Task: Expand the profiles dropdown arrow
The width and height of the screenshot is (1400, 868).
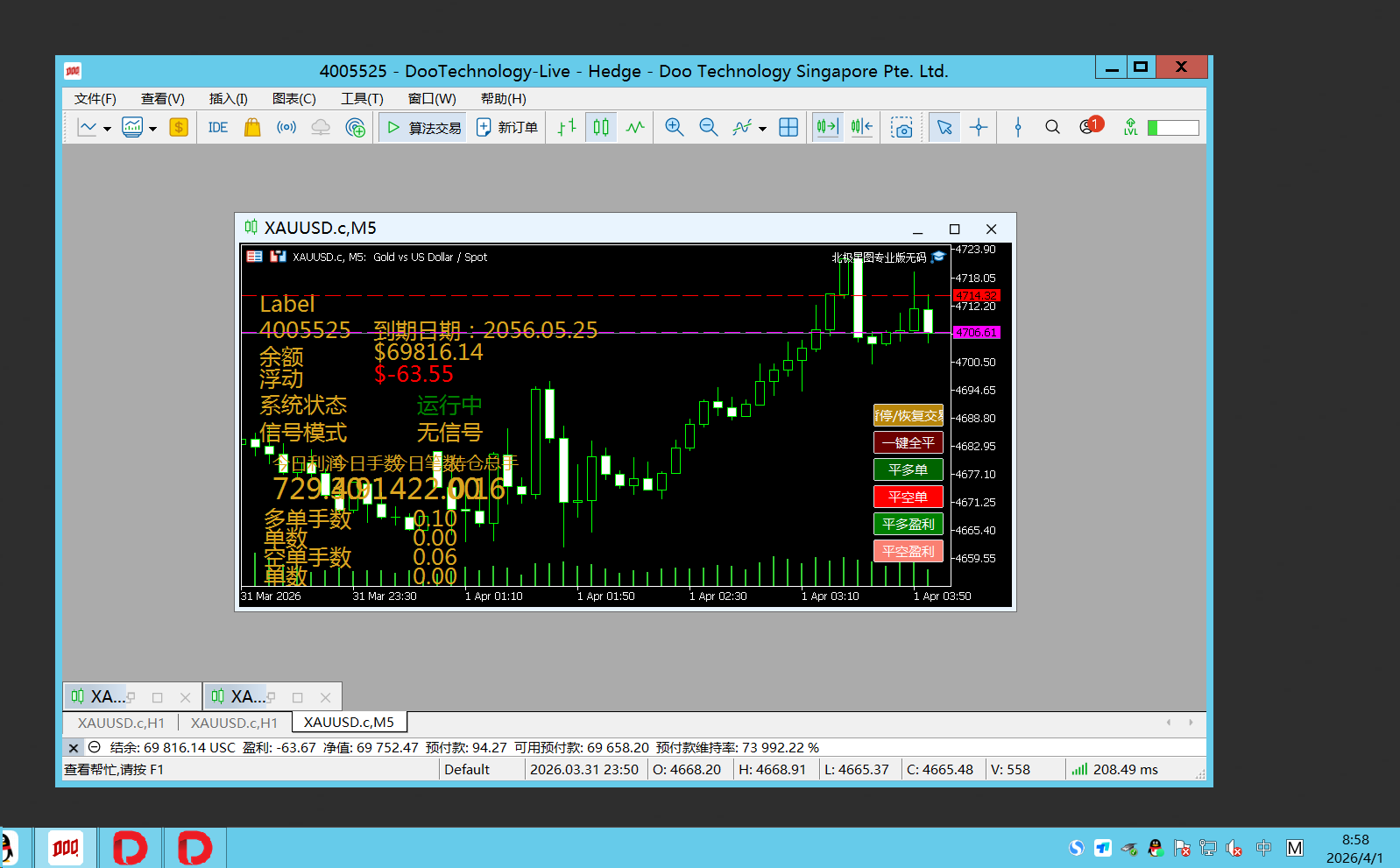Action: (x=152, y=129)
